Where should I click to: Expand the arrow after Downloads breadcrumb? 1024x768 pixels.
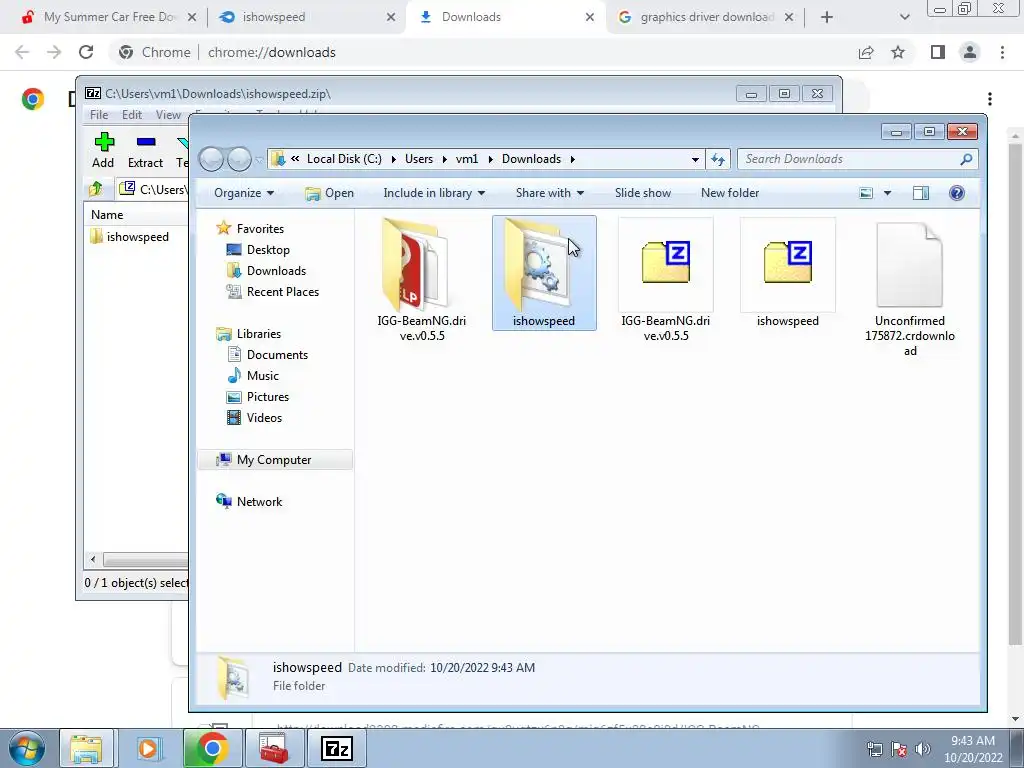tap(573, 159)
